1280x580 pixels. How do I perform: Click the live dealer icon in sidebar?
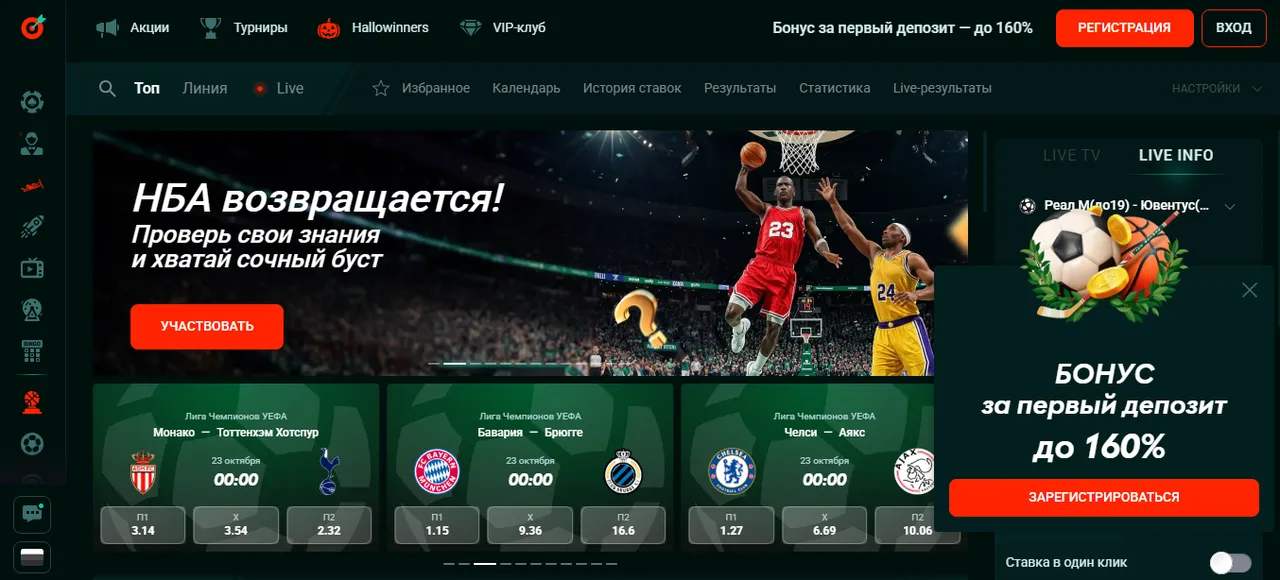coord(31,143)
